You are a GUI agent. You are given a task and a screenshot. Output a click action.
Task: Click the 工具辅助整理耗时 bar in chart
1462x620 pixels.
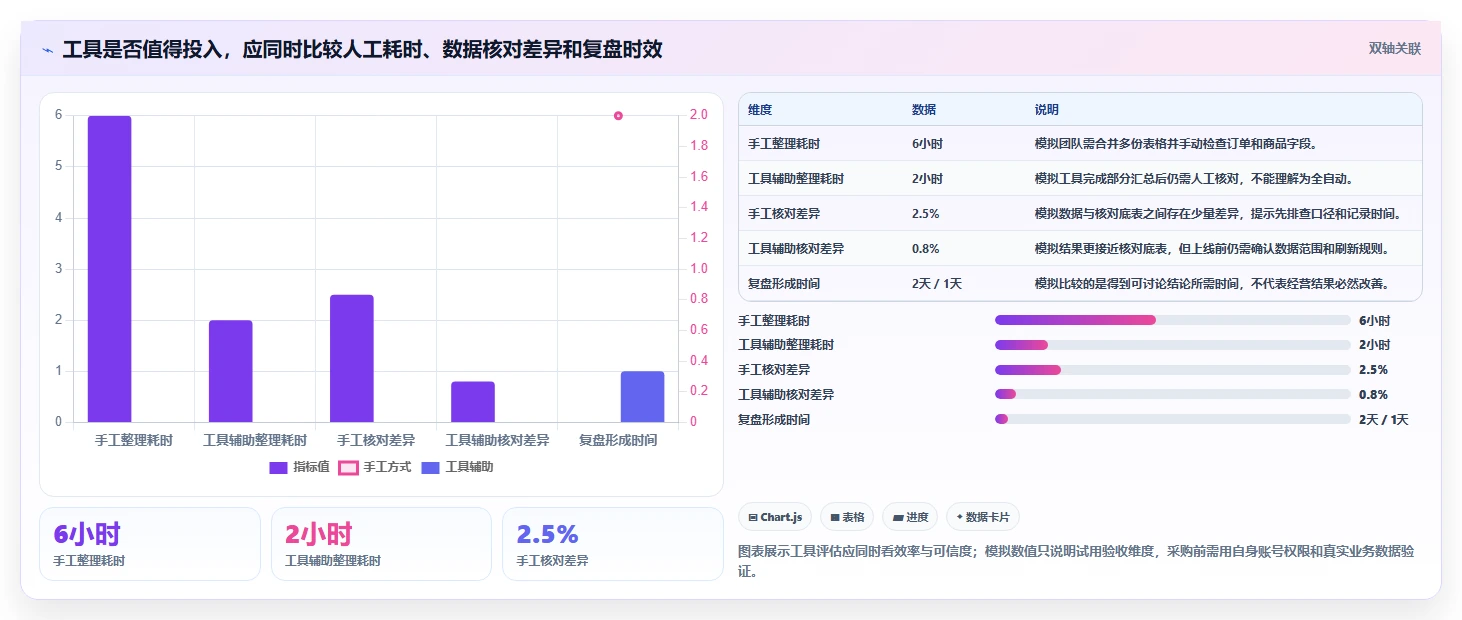[x=231, y=371]
